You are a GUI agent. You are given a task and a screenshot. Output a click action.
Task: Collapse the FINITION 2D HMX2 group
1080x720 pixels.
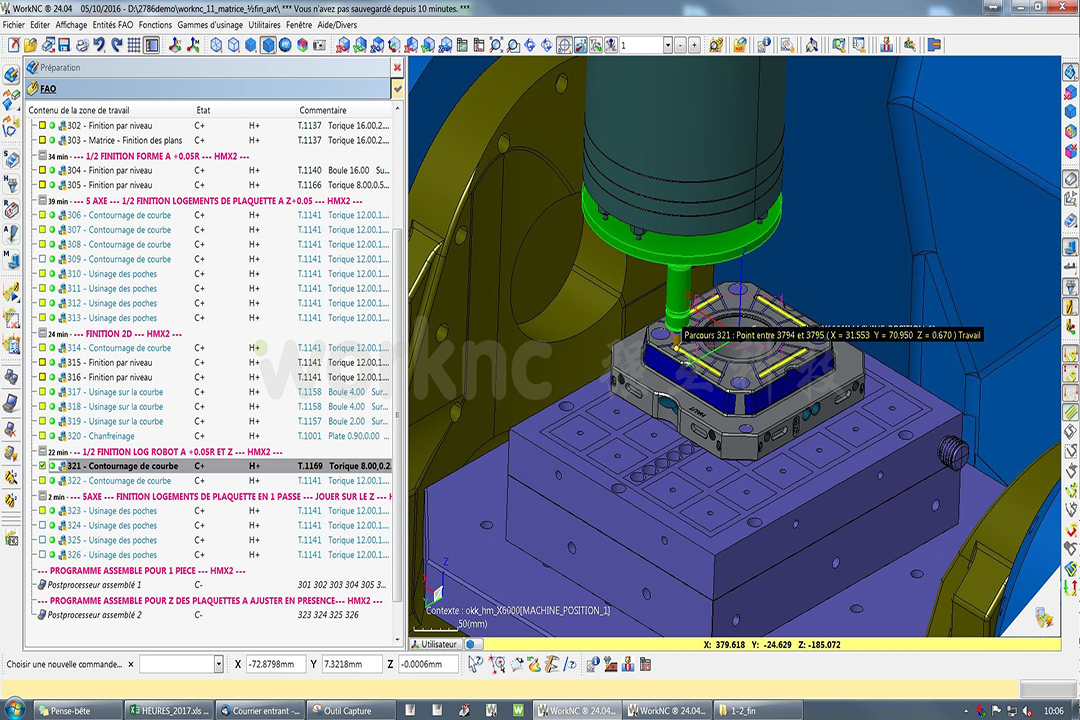click(42, 333)
